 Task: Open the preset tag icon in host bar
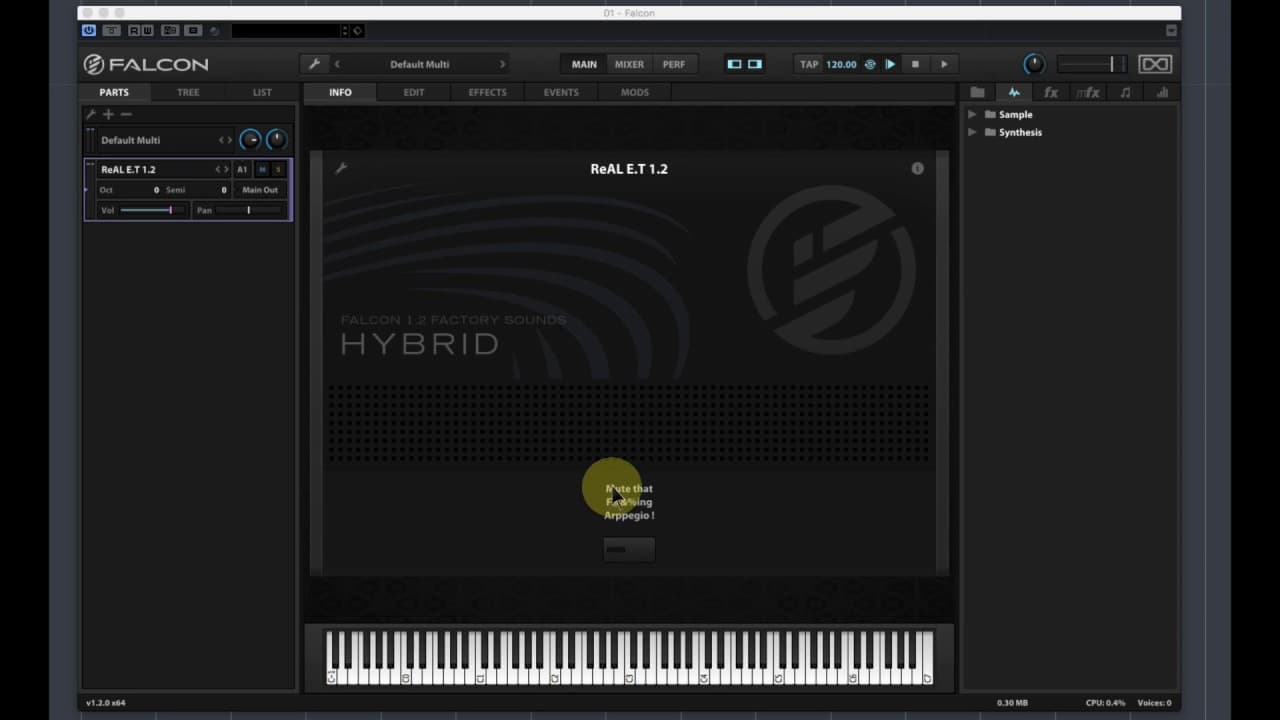coord(357,31)
